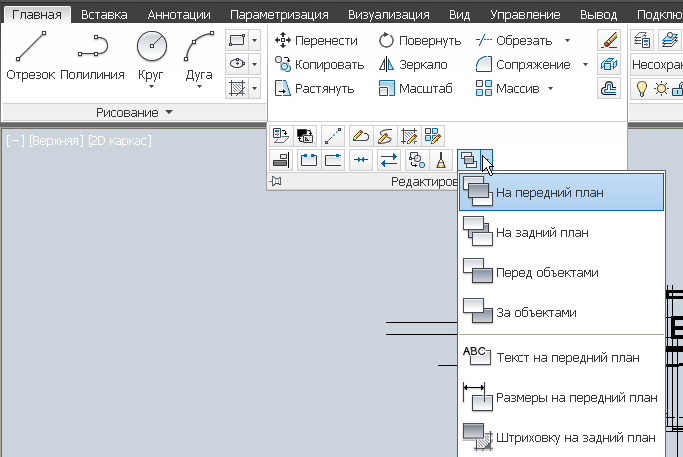
Task: Choose Перед объектами
Action: (x=561, y=272)
